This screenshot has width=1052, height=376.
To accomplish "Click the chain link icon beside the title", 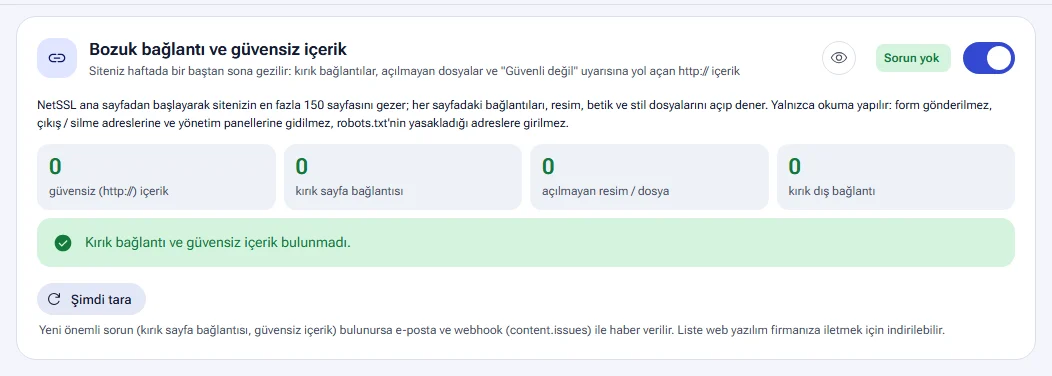I will [x=57, y=58].
